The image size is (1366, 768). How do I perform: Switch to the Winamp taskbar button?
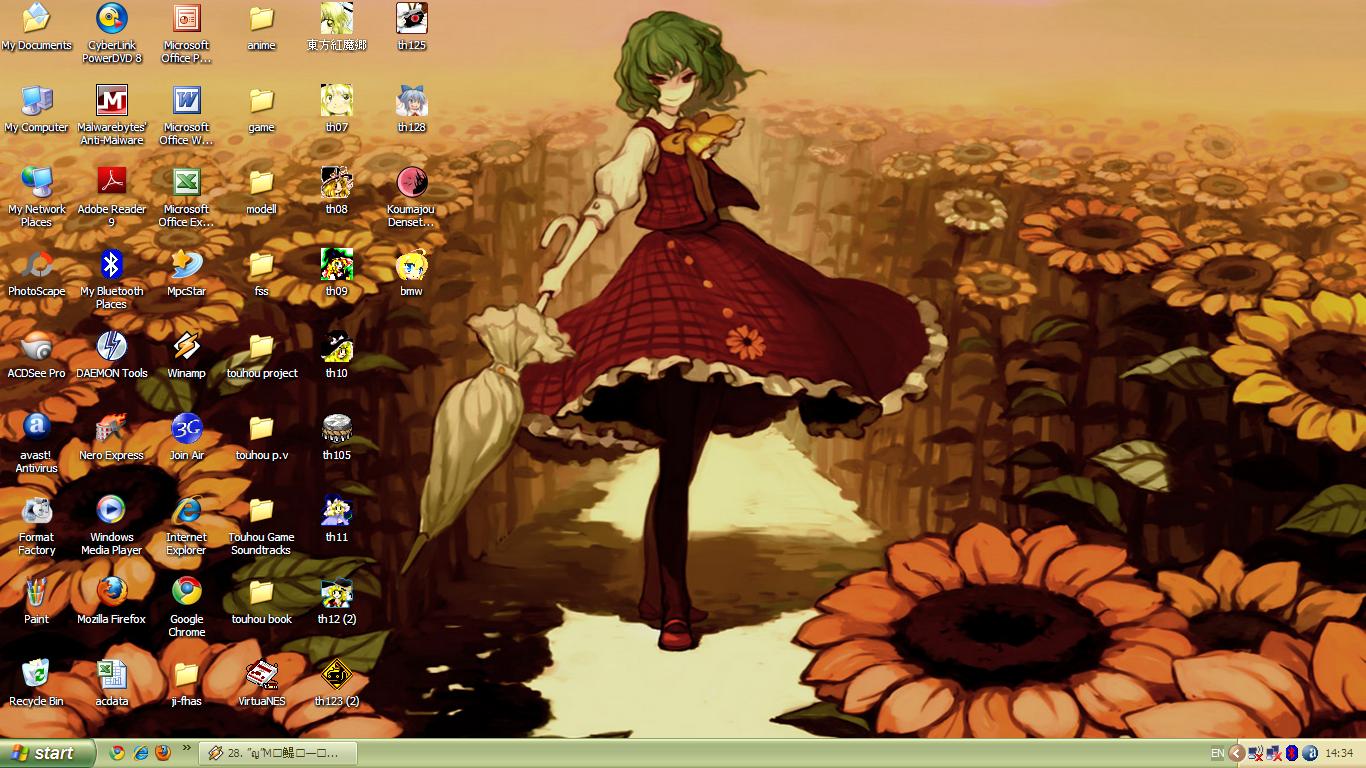pos(277,753)
